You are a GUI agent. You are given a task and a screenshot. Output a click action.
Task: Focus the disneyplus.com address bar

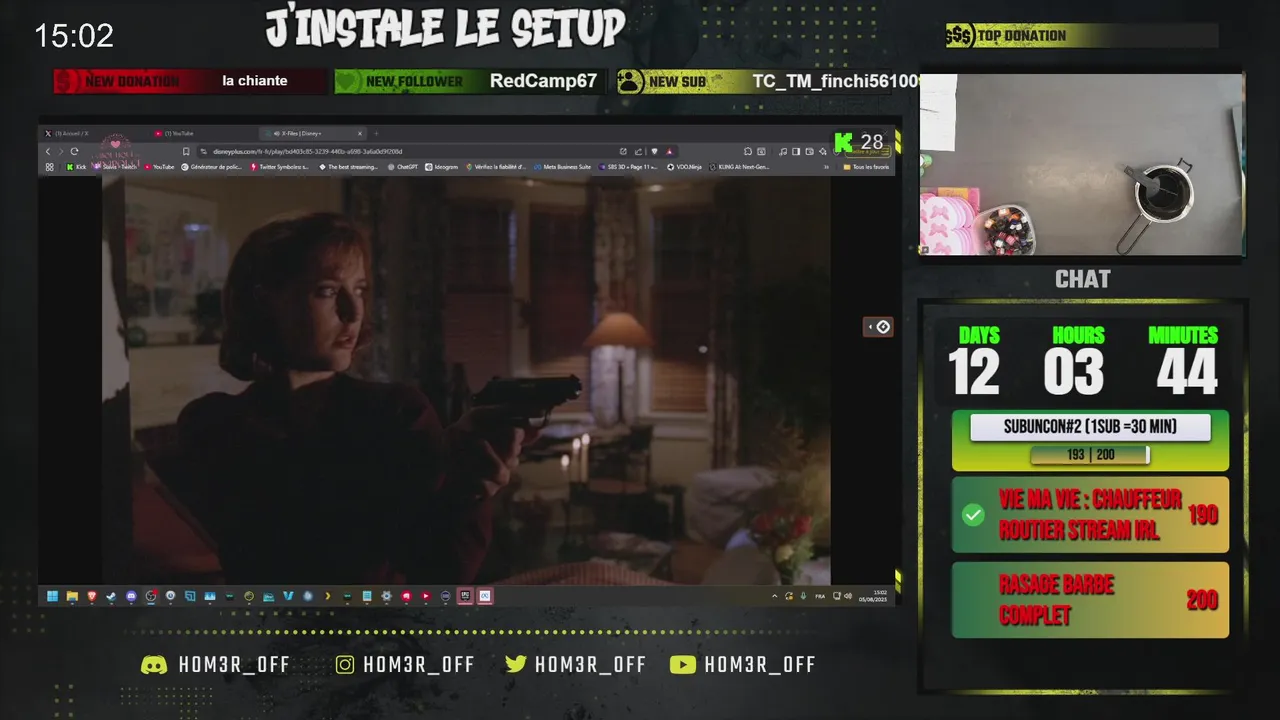pyautogui.click(x=400, y=152)
